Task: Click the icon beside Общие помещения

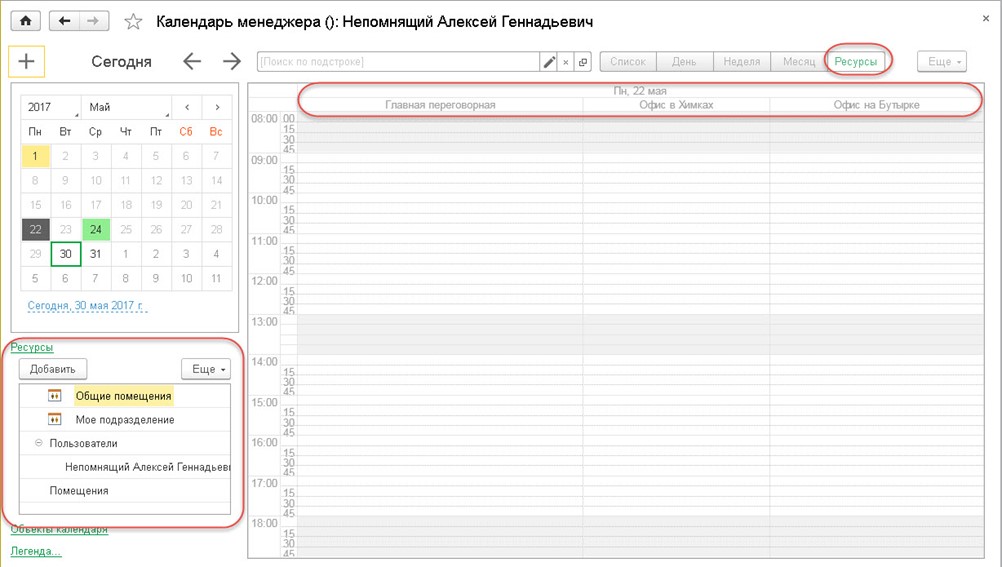Action: 55,396
